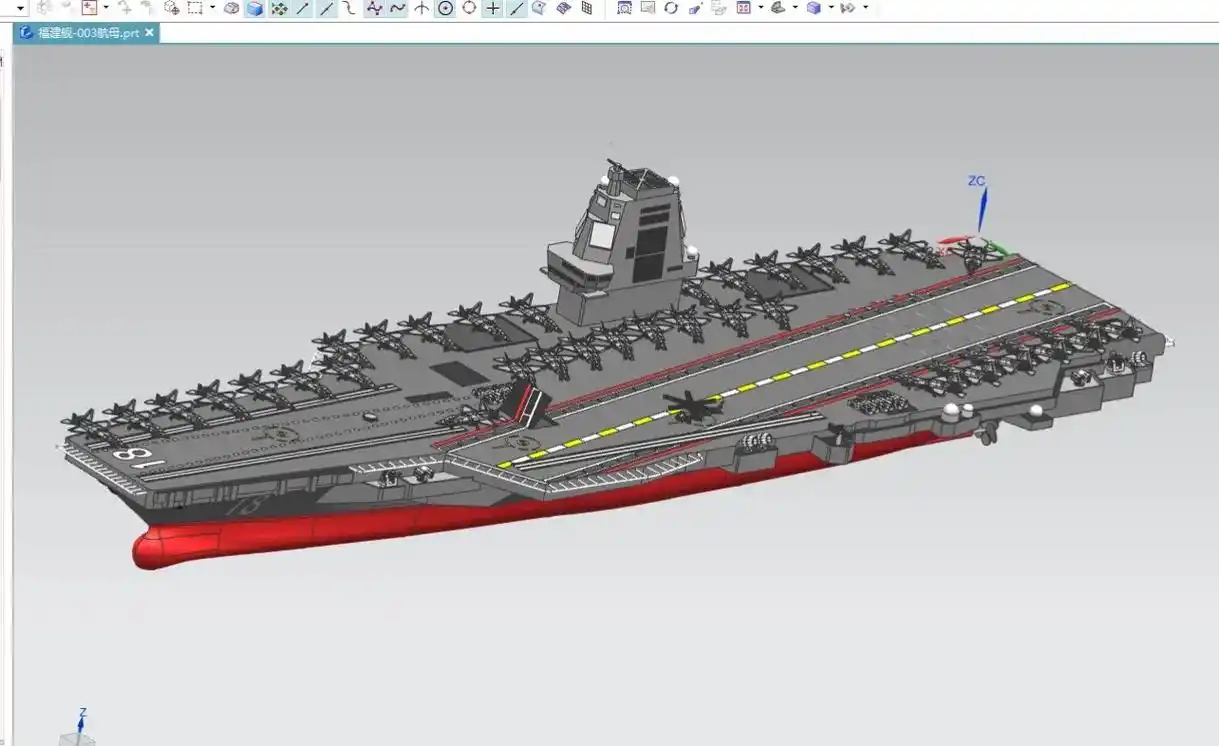Open the selection rectangle dropdown arrow

click(212, 8)
